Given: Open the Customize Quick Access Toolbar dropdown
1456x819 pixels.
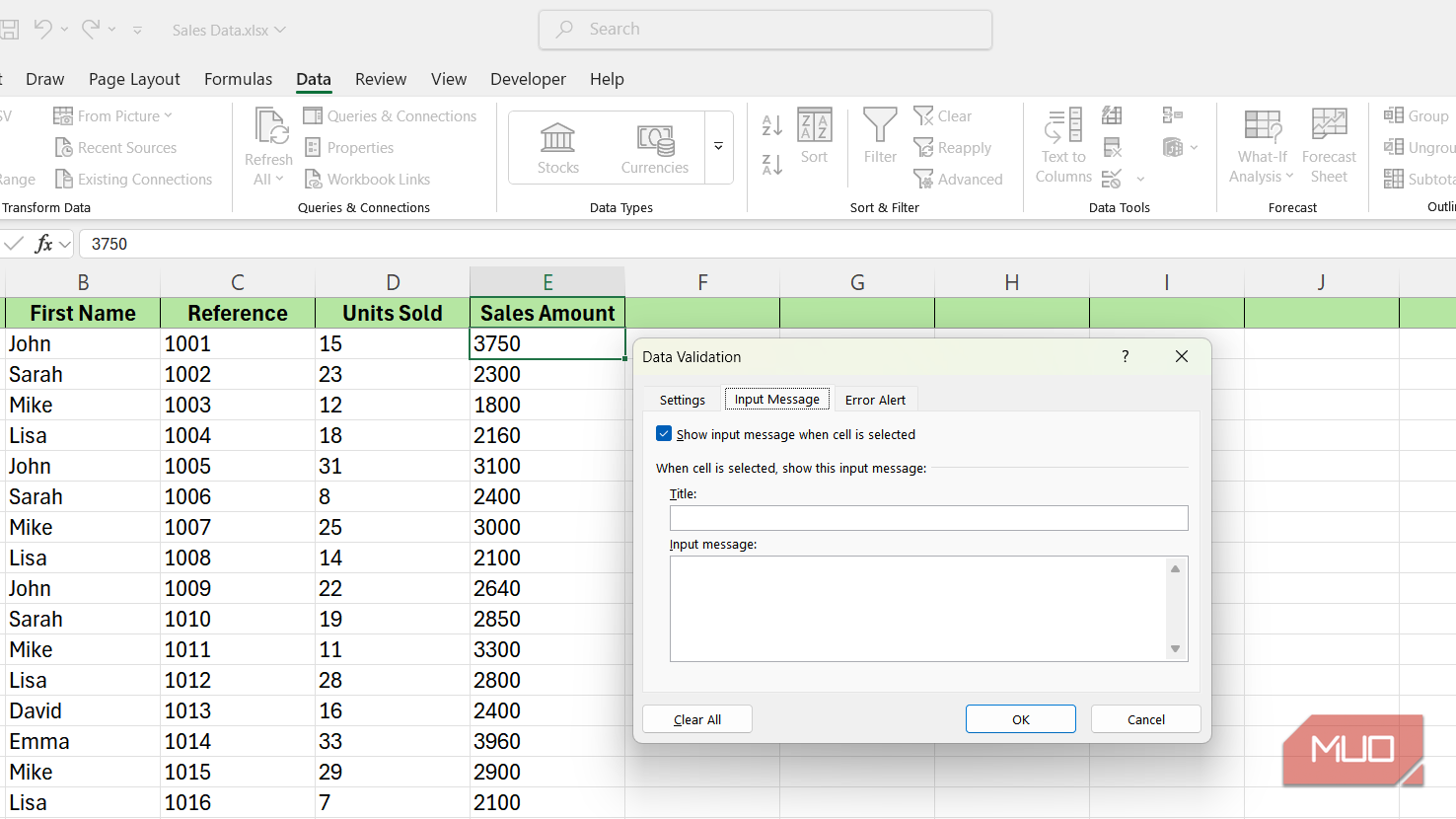Looking at the screenshot, I should pyautogui.click(x=137, y=31).
